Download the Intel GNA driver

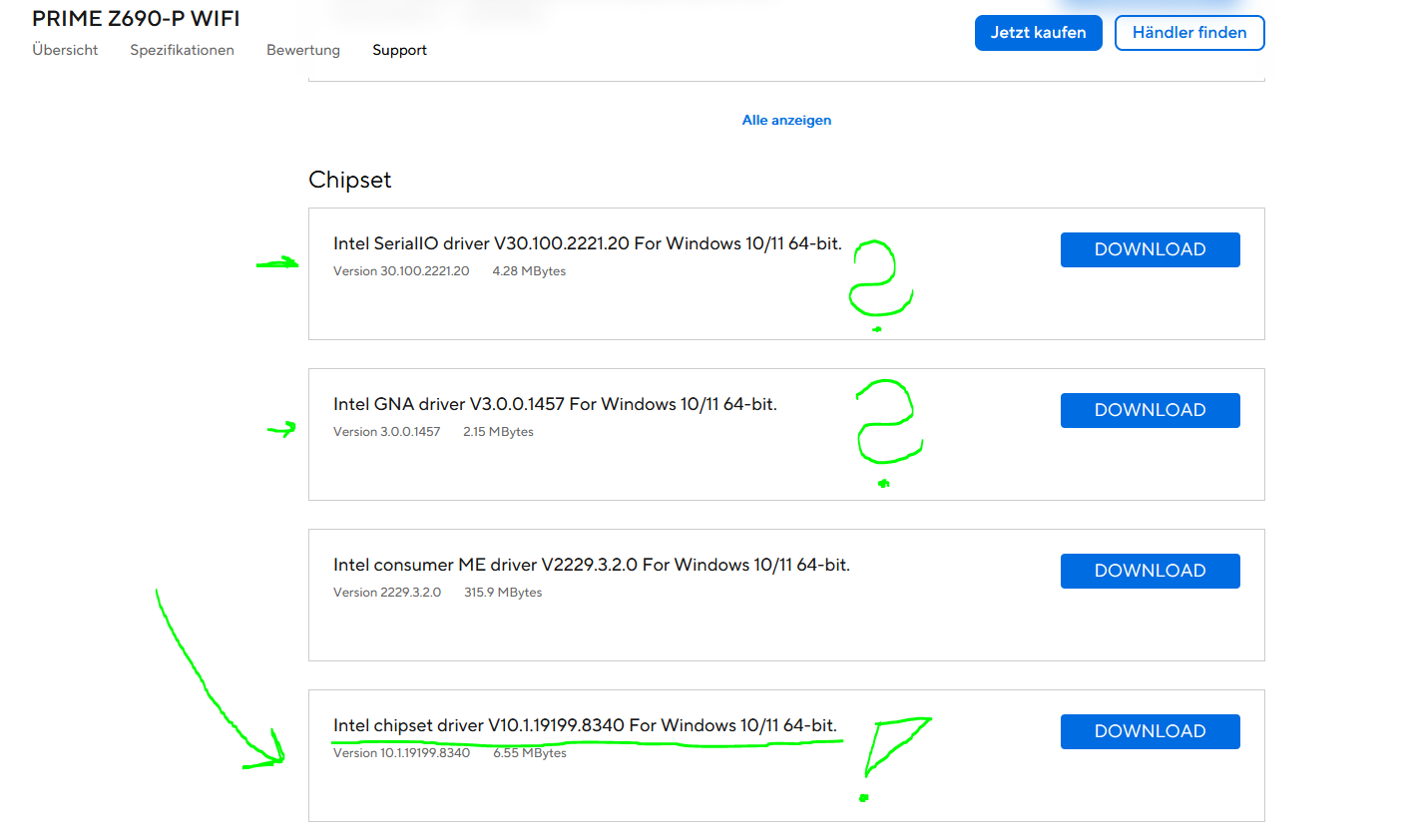tap(1150, 410)
